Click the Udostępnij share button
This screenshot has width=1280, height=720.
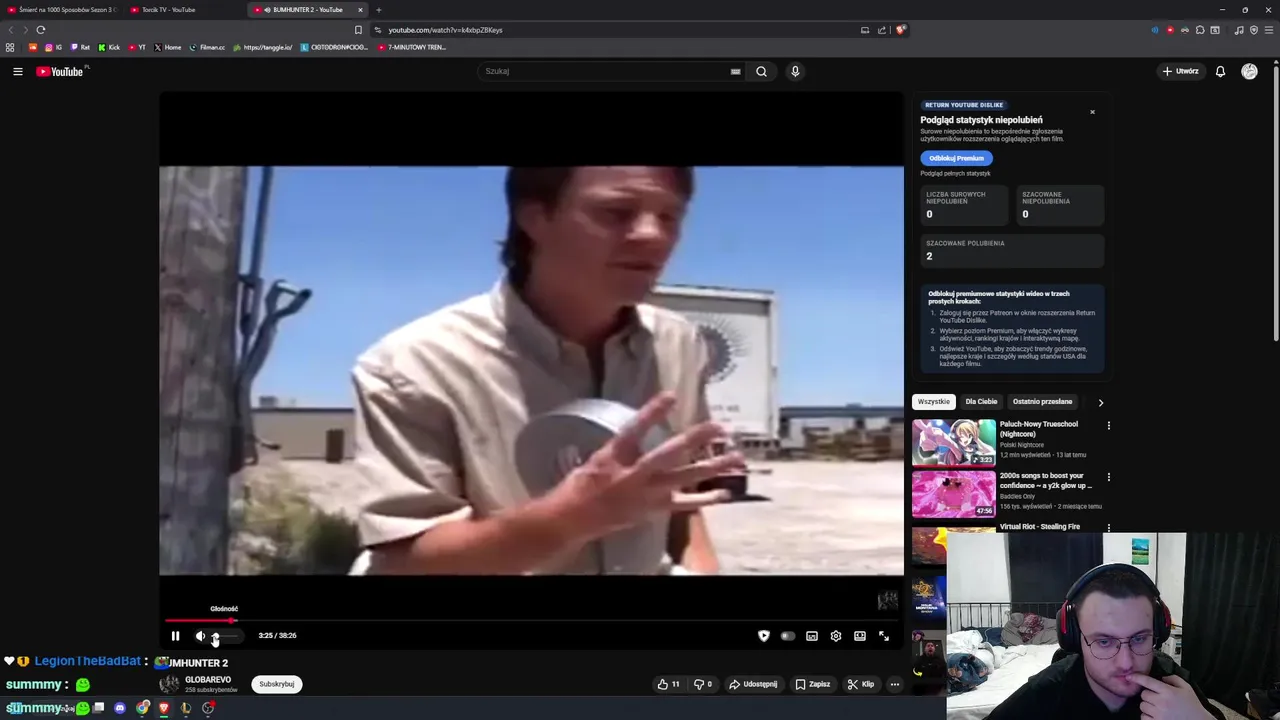pyautogui.click(x=753, y=684)
